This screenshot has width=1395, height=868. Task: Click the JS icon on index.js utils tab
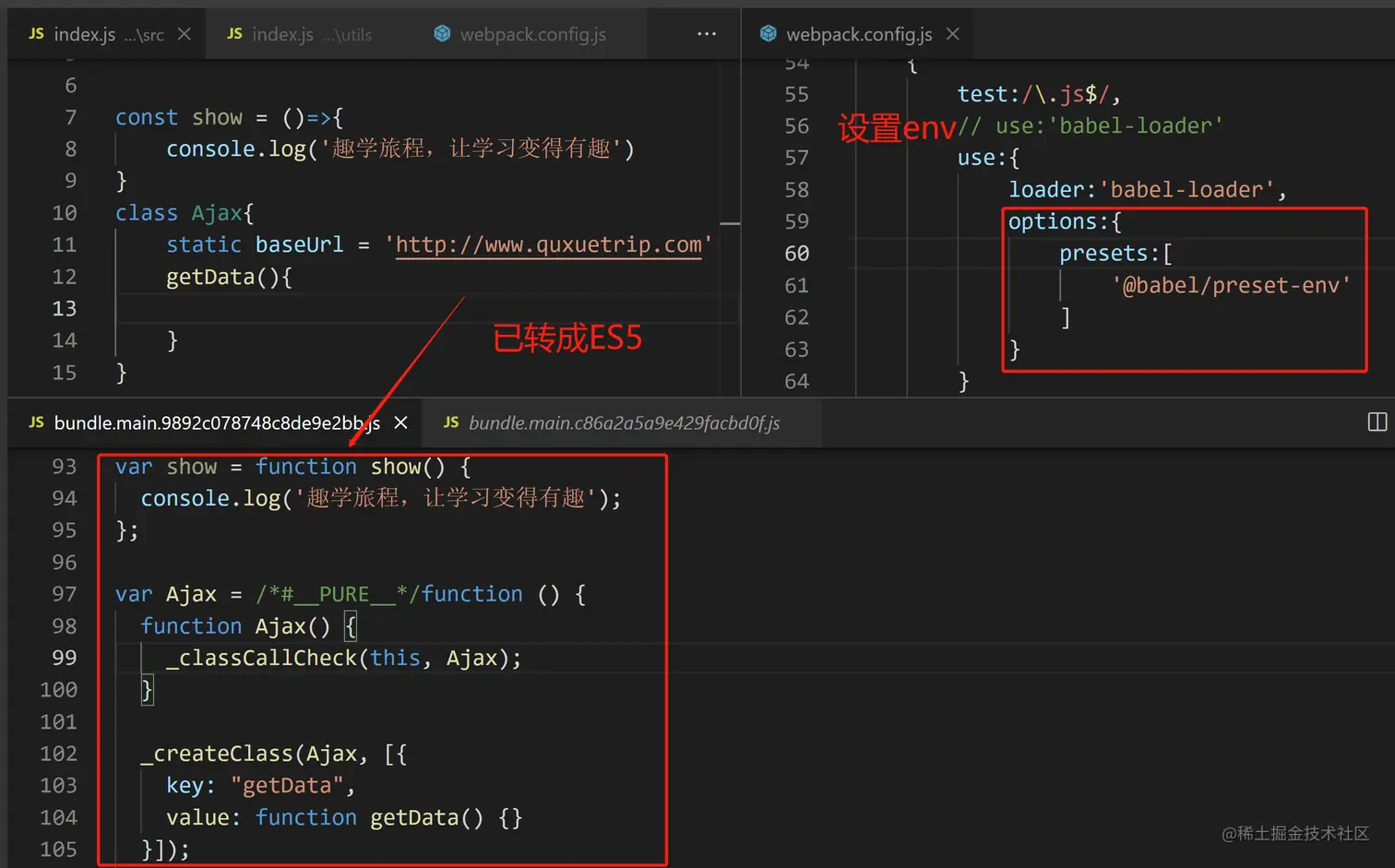[234, 34]
